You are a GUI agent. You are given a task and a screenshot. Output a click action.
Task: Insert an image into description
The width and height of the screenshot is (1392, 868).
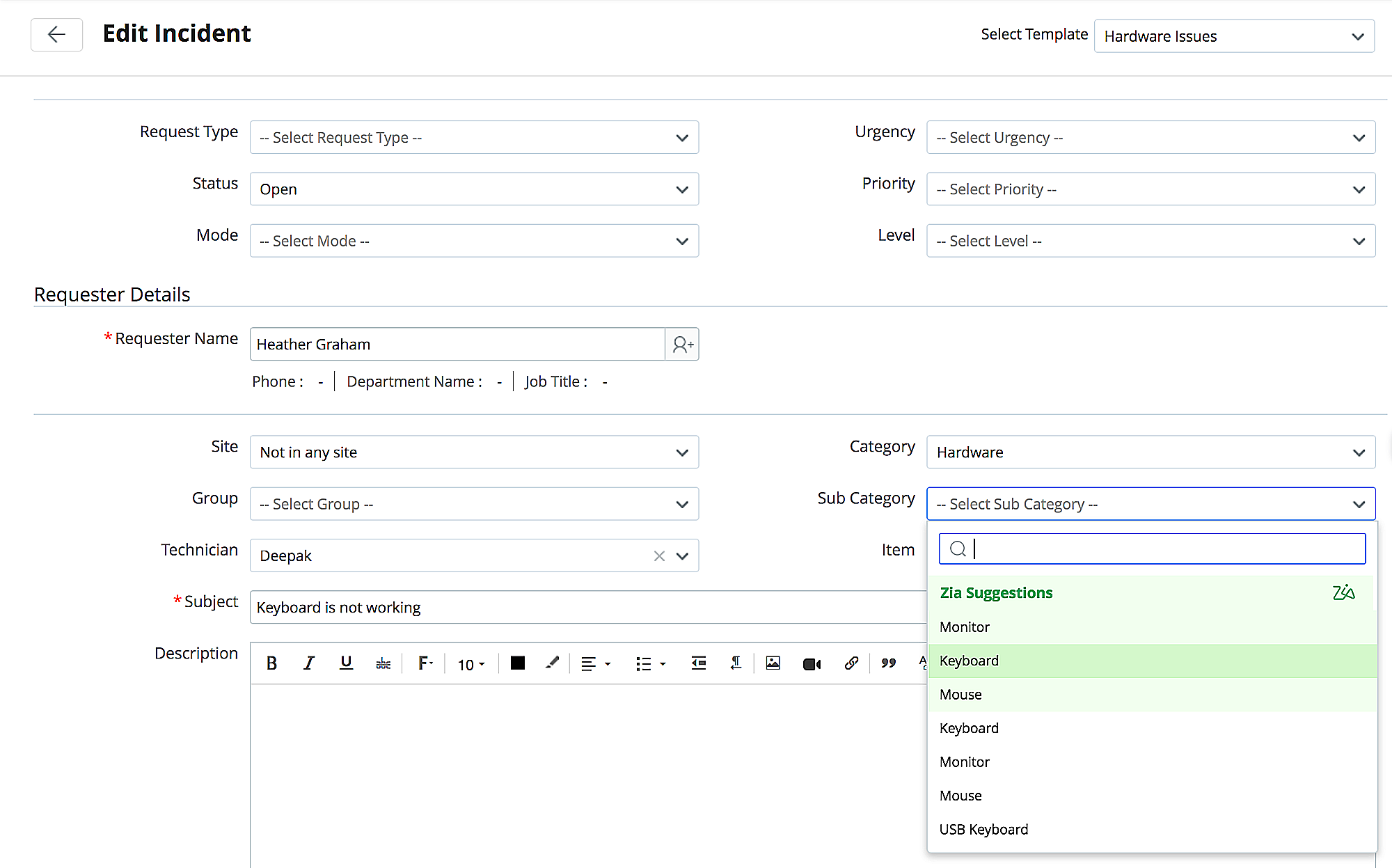tap(773, 663)
